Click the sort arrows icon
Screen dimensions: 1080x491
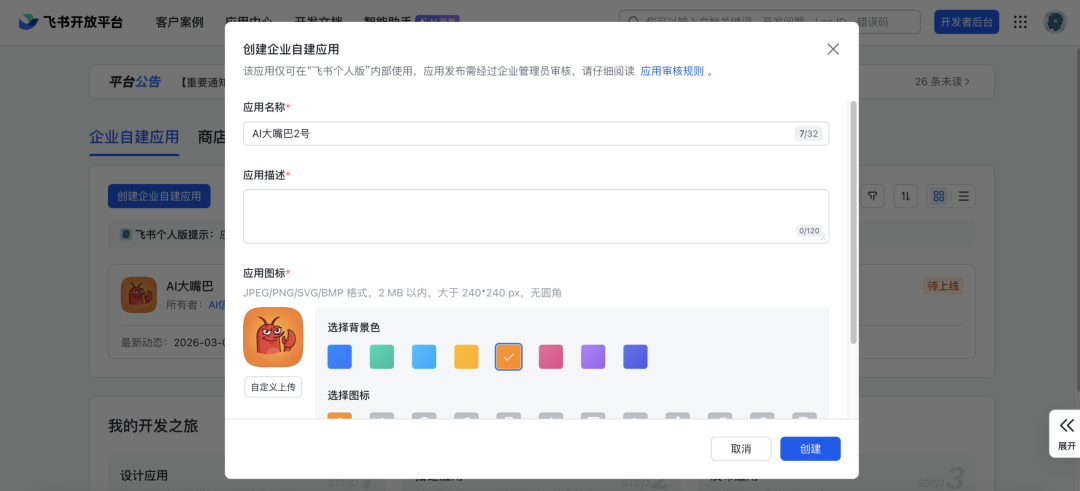coord(905,196)
